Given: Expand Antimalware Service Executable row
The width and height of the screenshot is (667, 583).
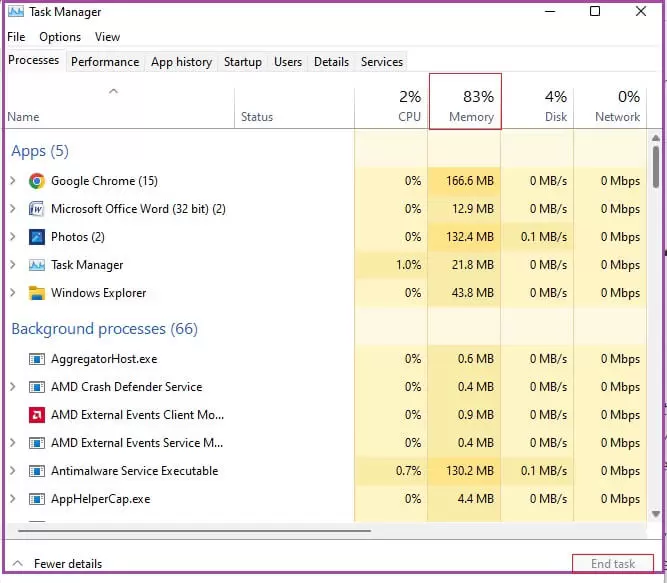Looking at the screenshot, I should (x=13, y=471).
